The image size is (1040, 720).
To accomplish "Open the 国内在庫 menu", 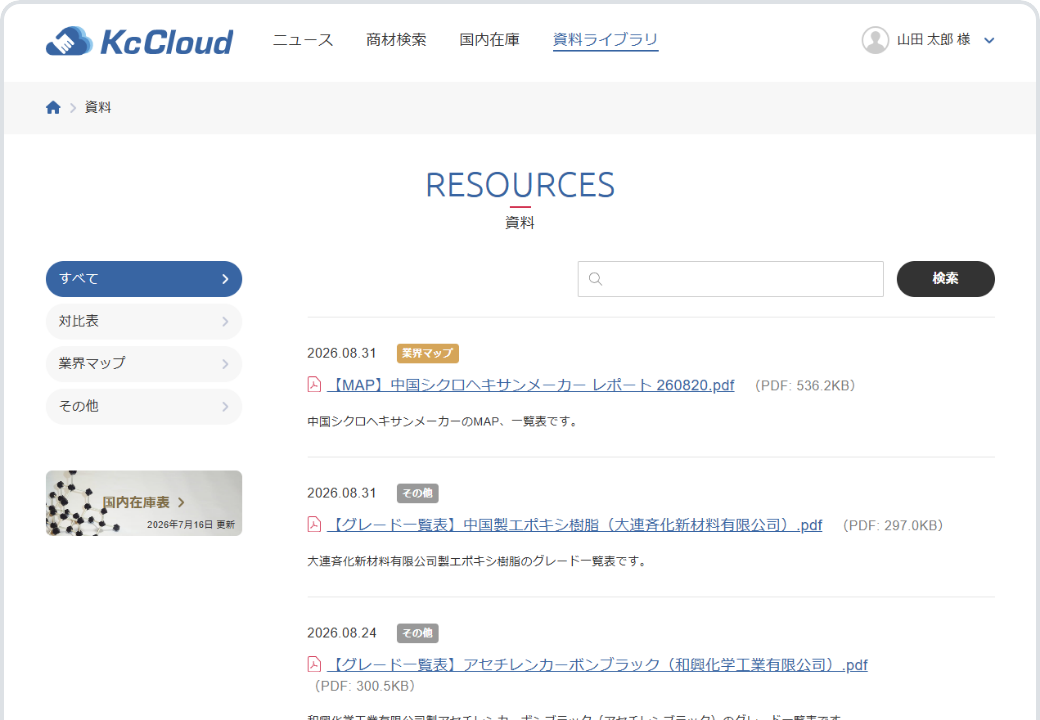I will tap(489, 40).
